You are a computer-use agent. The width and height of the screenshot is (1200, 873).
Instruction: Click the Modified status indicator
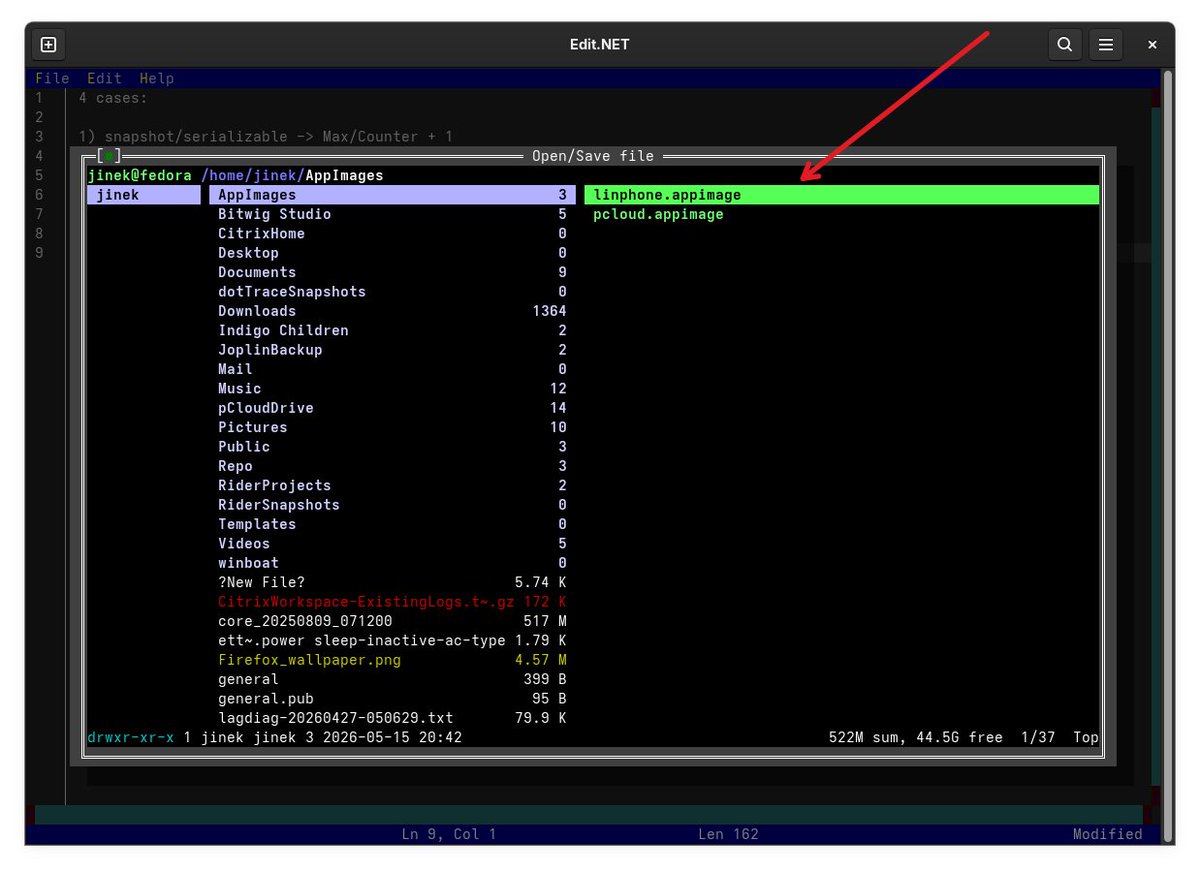(x=1107, y=834)
